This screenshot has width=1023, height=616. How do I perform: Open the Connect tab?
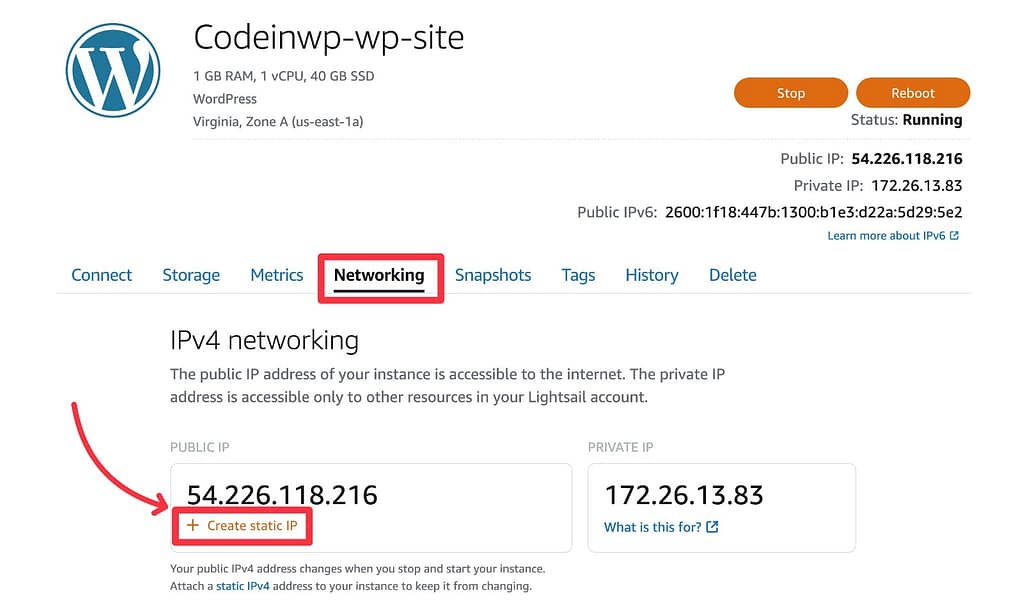point(101,275)
